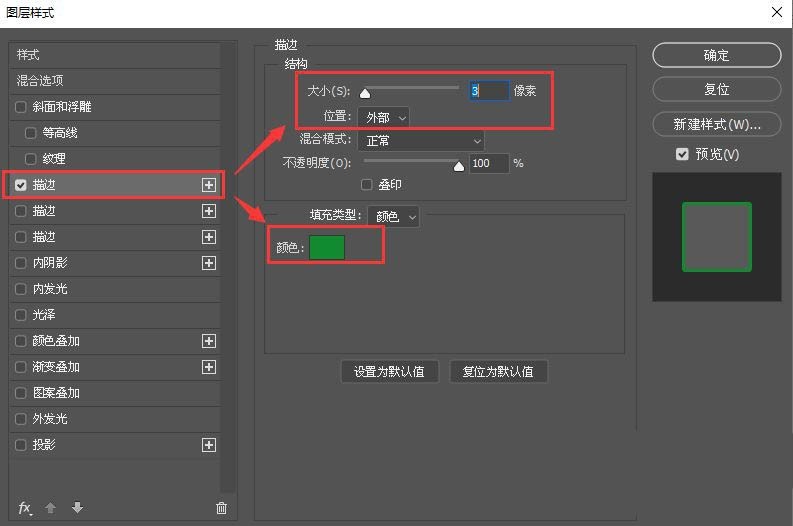This screenshot has width=793, height=526.
Task: Select 混合选项 in the styles list
Action: [x=40, y=81]
